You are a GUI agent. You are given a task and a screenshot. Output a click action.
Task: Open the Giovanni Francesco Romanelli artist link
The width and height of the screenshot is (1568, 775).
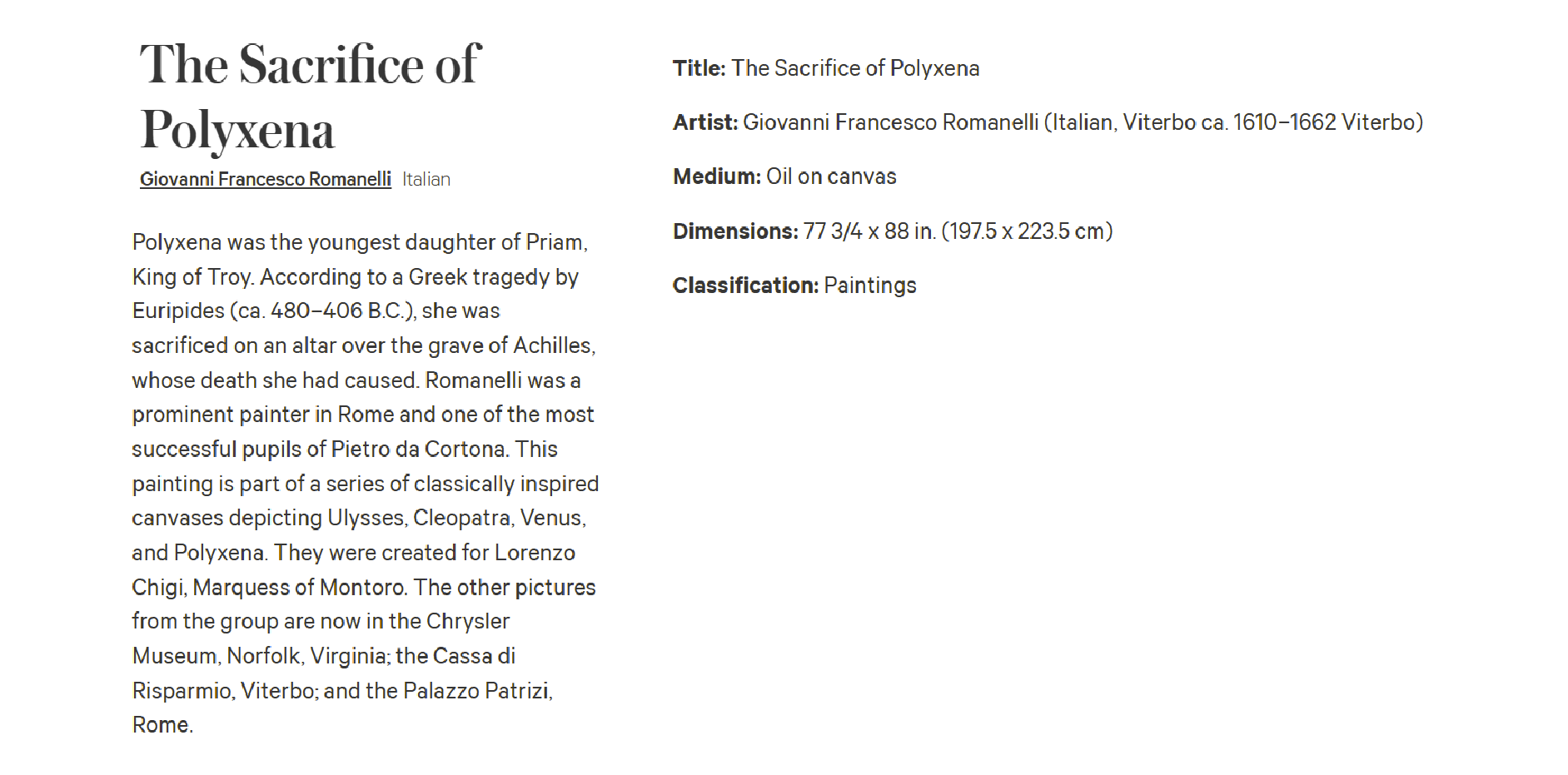266,179
